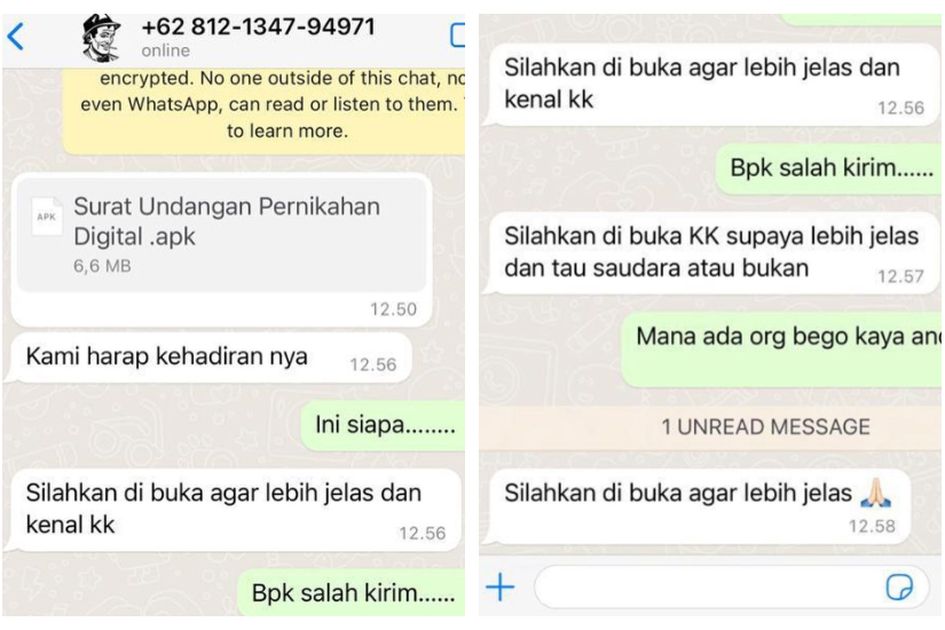
Task: Tap the plus attachment icon
Action: click(500, 587)
